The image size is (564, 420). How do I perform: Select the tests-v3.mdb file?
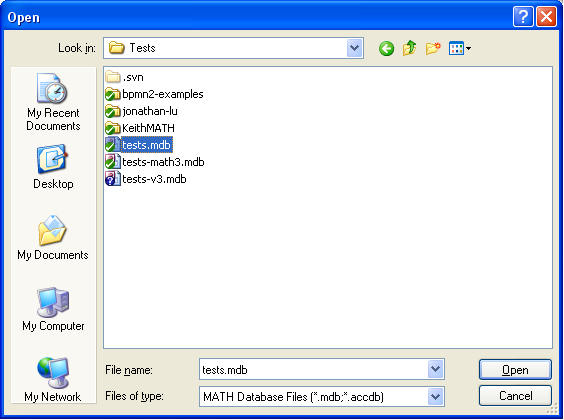[x=146, y=179]
